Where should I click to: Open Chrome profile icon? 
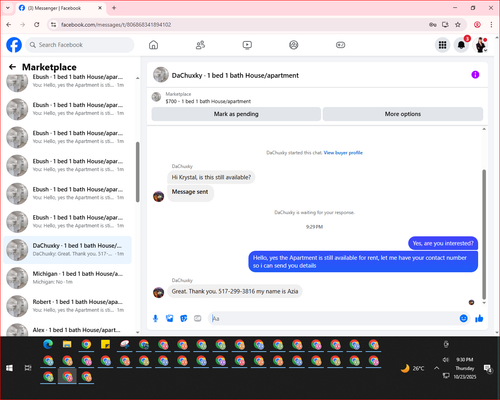(x=477, y=25)
